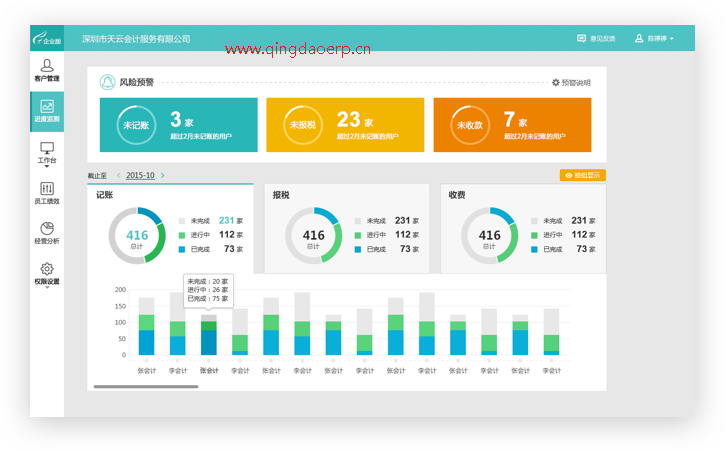Select the 进度监测 sidebar icon

click(x=47, y=110)
